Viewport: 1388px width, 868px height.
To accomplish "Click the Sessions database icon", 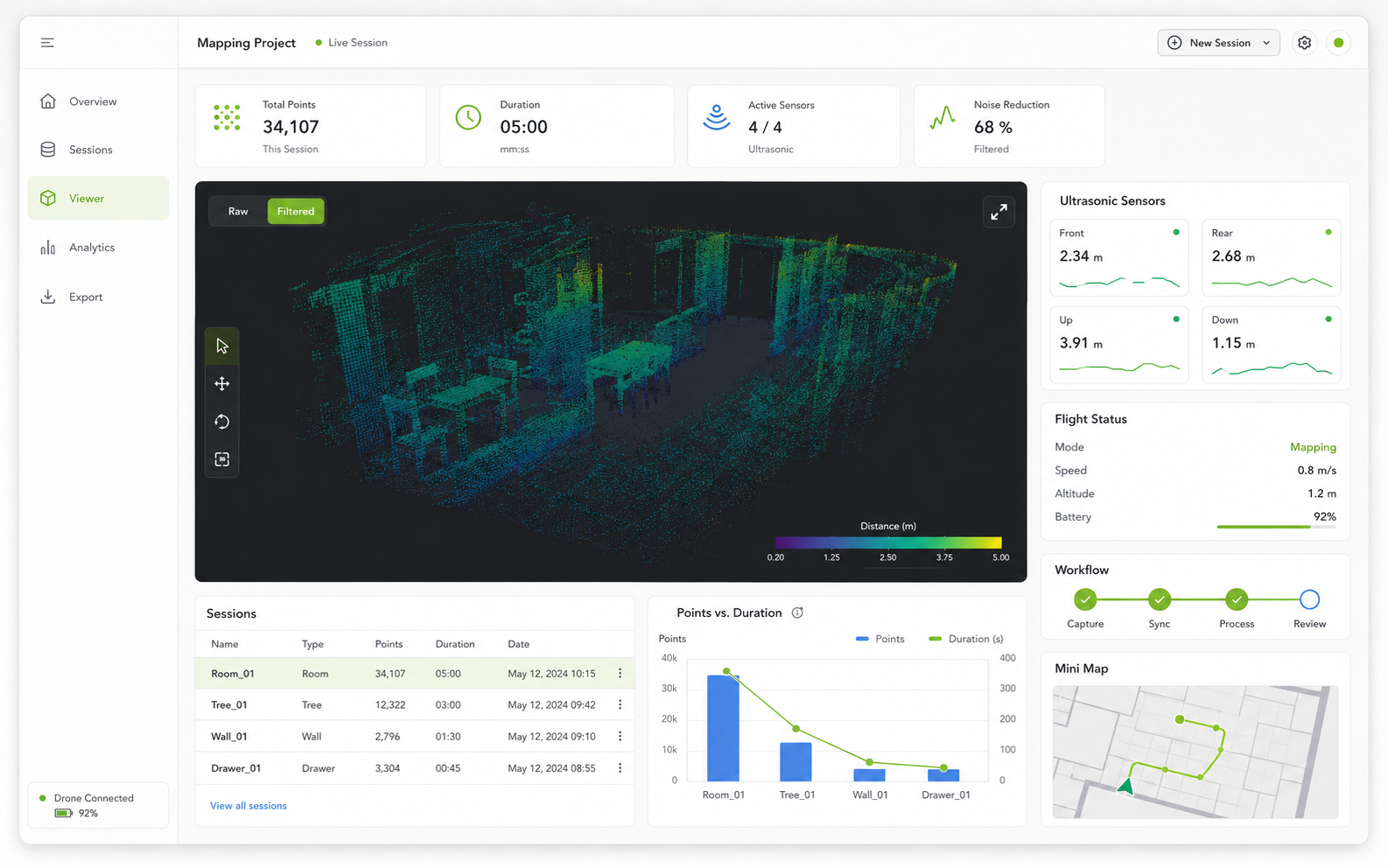I will 48,150.
